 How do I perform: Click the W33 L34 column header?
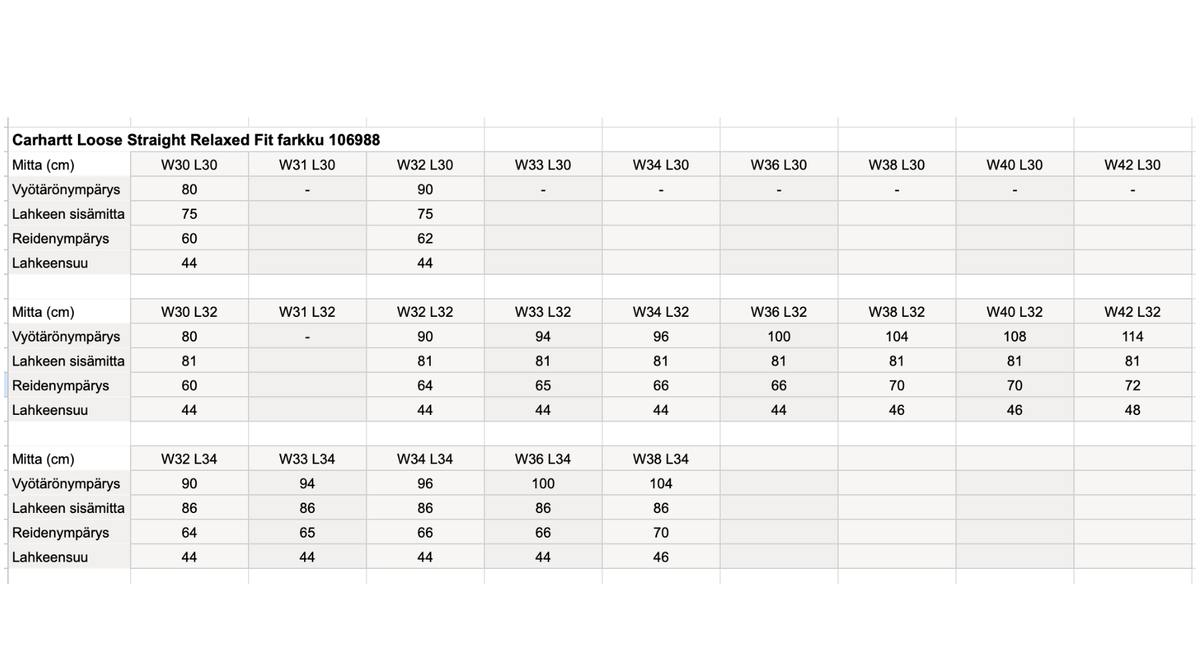tap(307, 459)
